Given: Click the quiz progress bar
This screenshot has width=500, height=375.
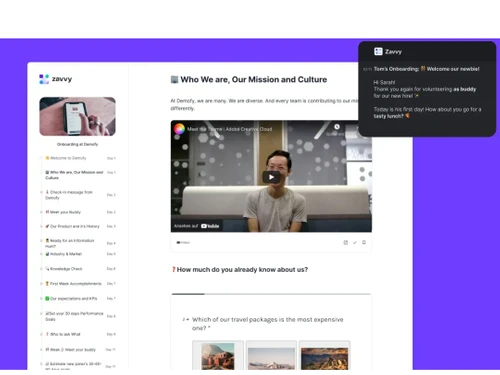Looking at the screenshot, I should (271, 294).
